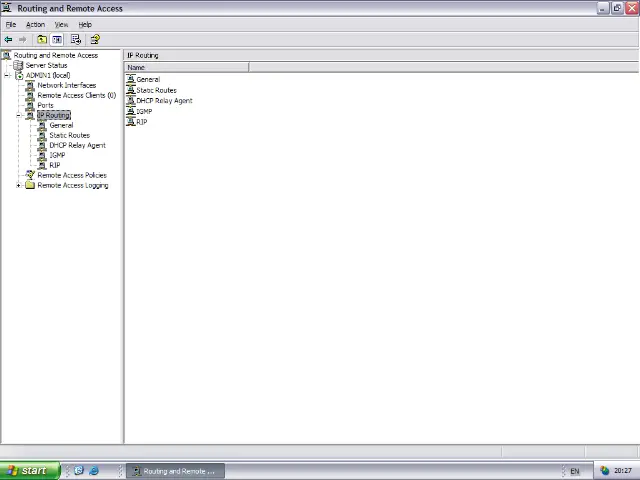Select Ports in the tree
Image resolution: width=640 pixels, height=480 pixels.
pos(45,105)
